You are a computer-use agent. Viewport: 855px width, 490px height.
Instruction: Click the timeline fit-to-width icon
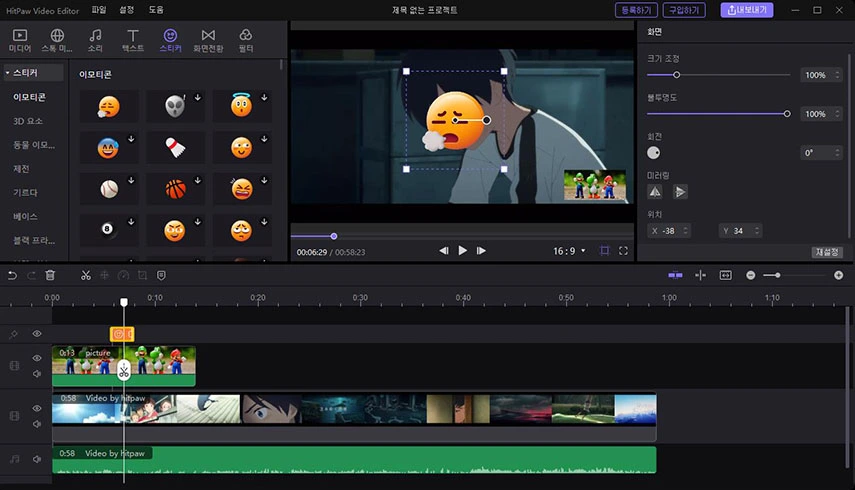coord(726,275)
